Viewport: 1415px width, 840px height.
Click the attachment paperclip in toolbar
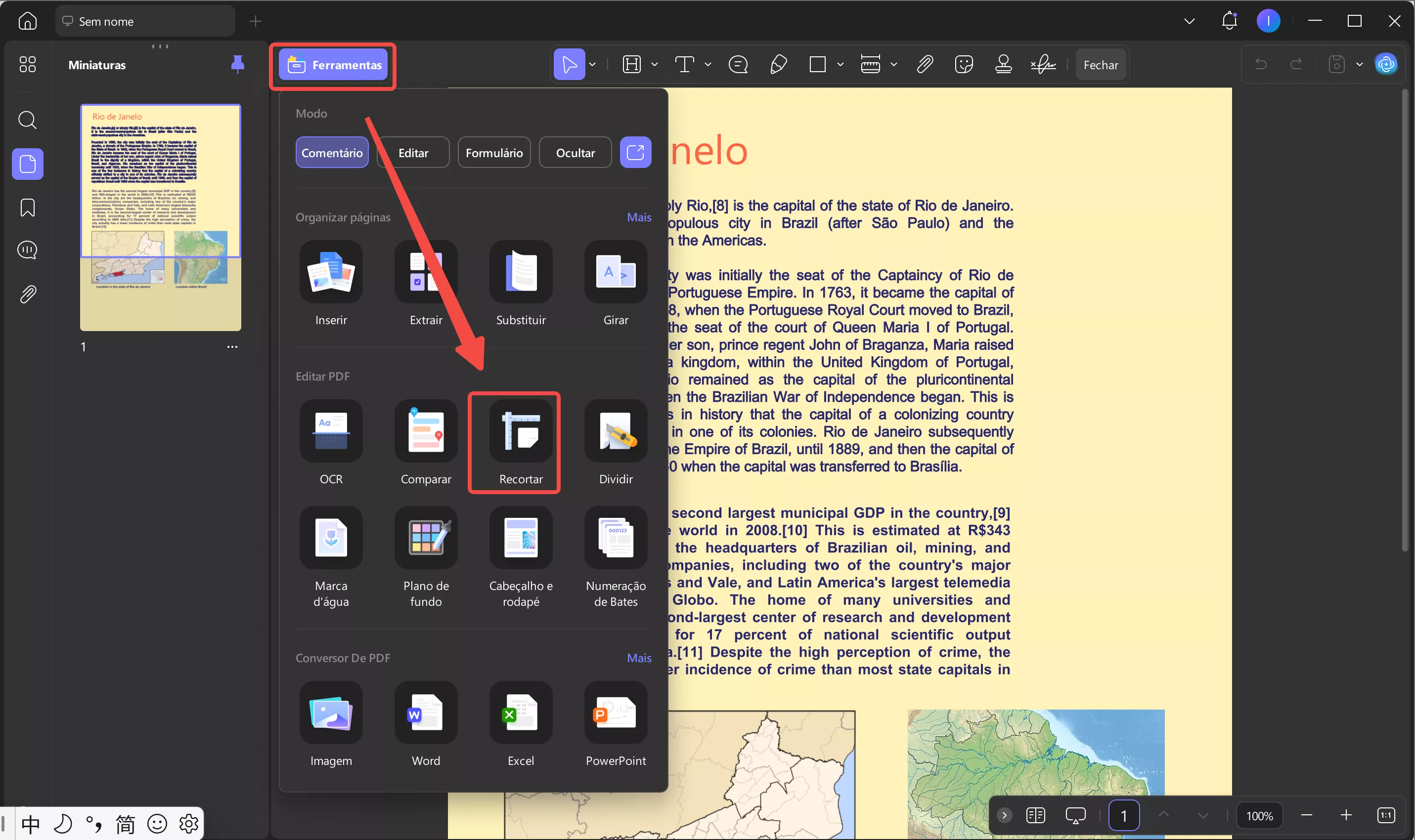pyautogui.click(x=925, y=65)
